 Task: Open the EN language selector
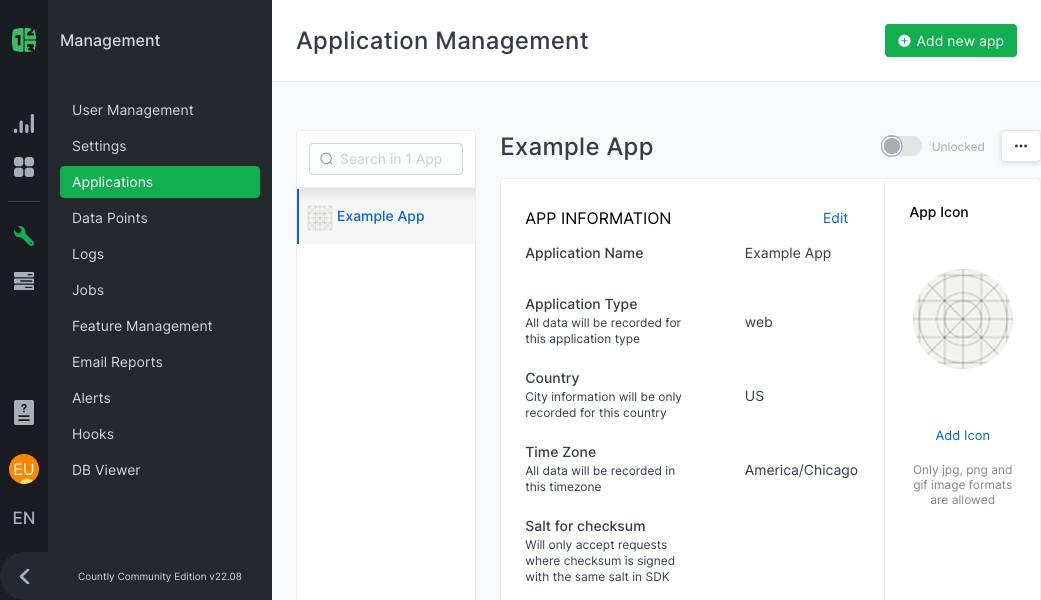[x=24, y=518]
